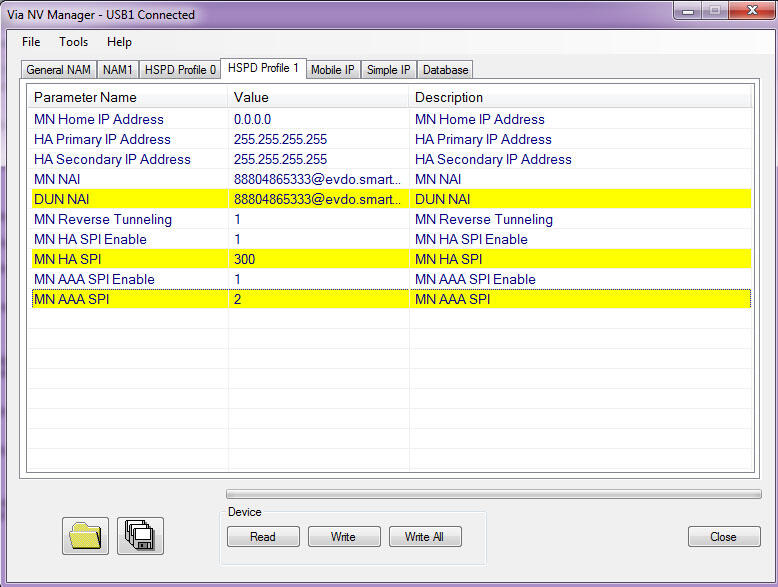This screenshot has height=587, width=778.
Task: Click the Write All button
Action: tap(424, 537)
